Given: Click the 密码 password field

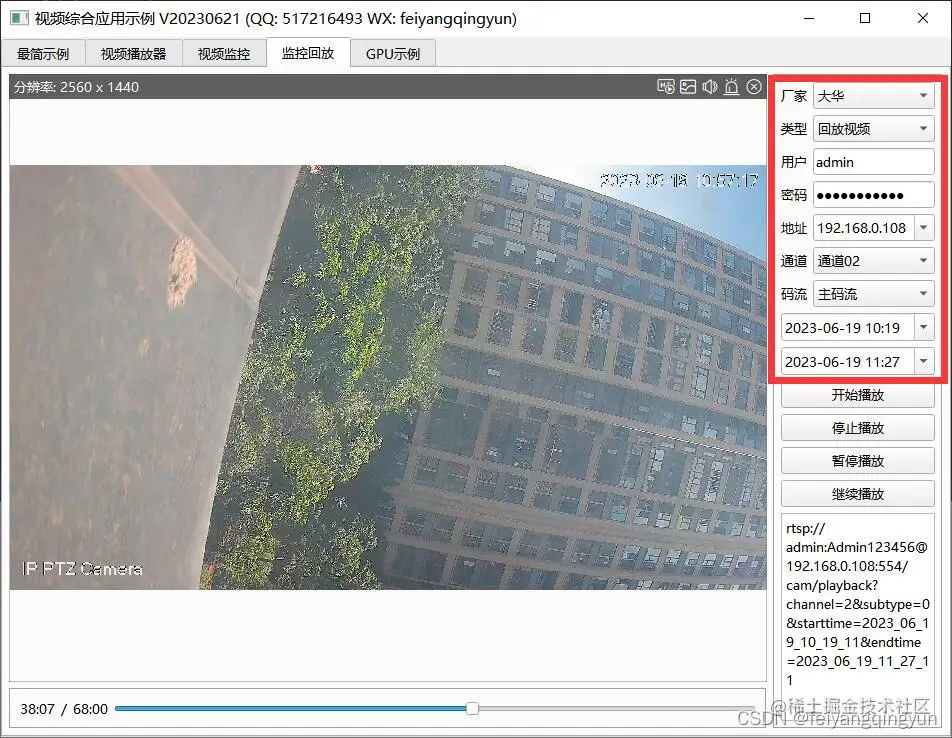Looking at the screenshot, I should (x=873, y=195).
